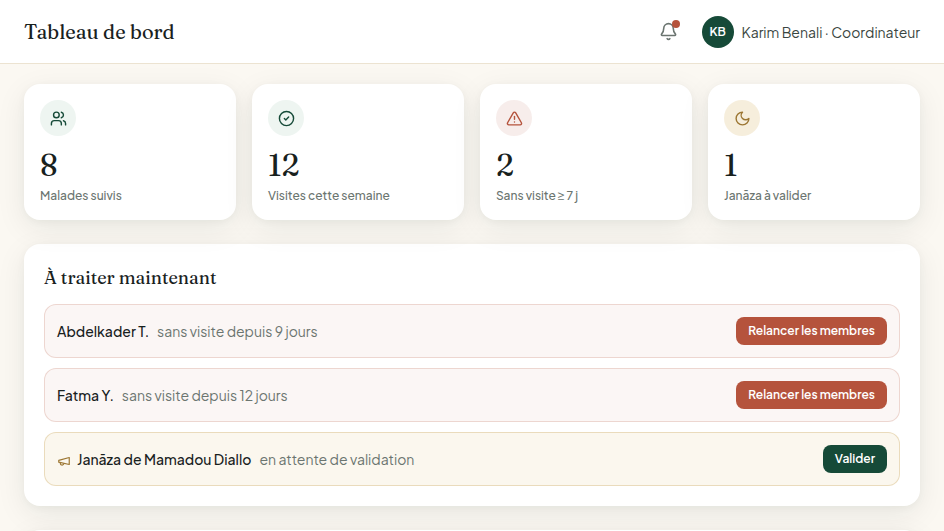Click the warning triangle icon on Sans visite card
The image size is (944, 531).
pos(514,118)
